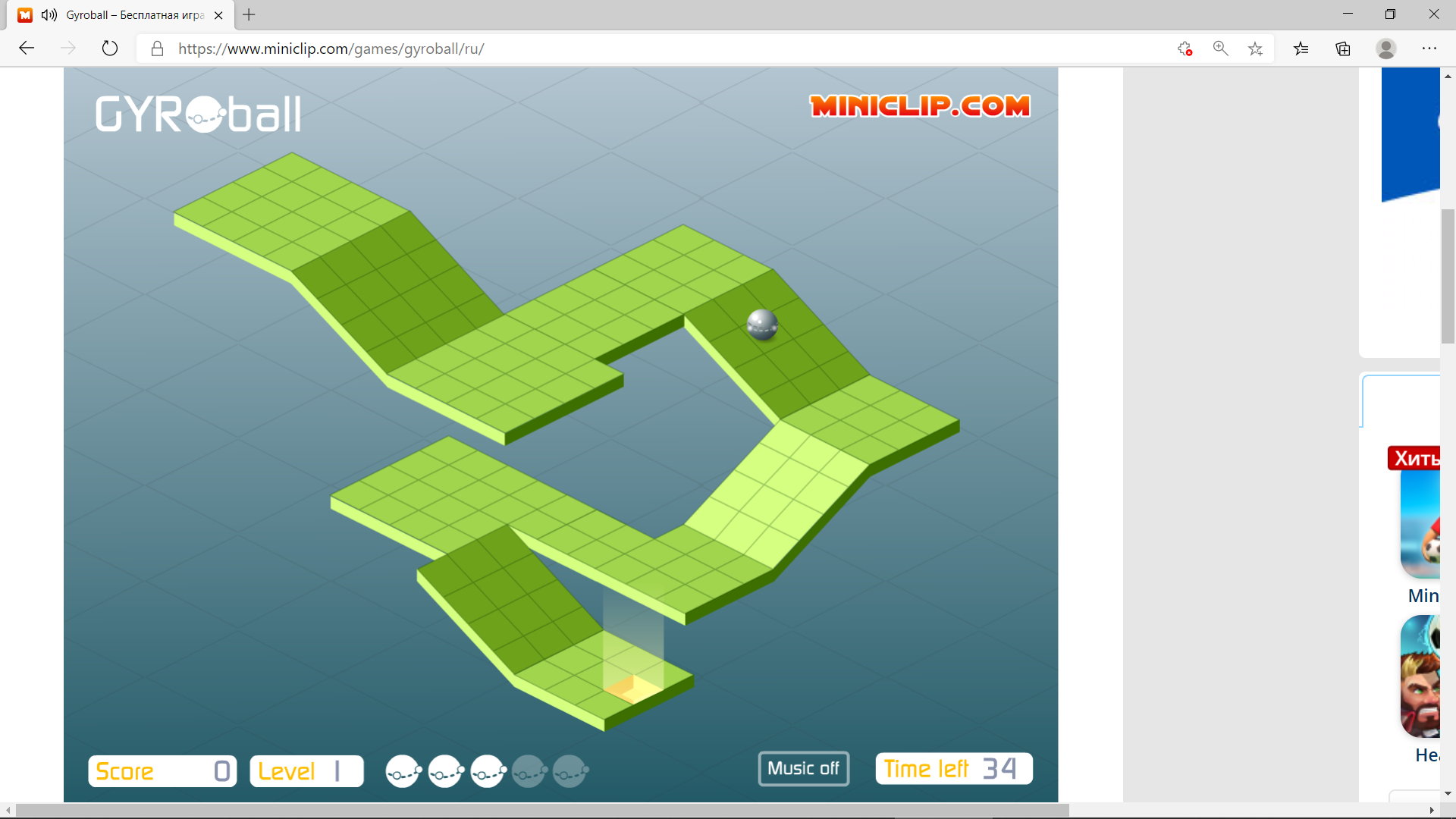Click the fourth greyed life ball icon

pos(529,771)
